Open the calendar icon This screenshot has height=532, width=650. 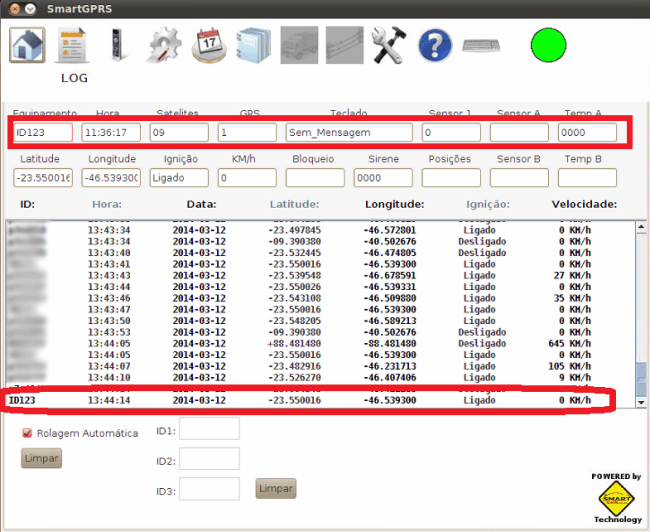pyautogui.click(x=209, y=46)
